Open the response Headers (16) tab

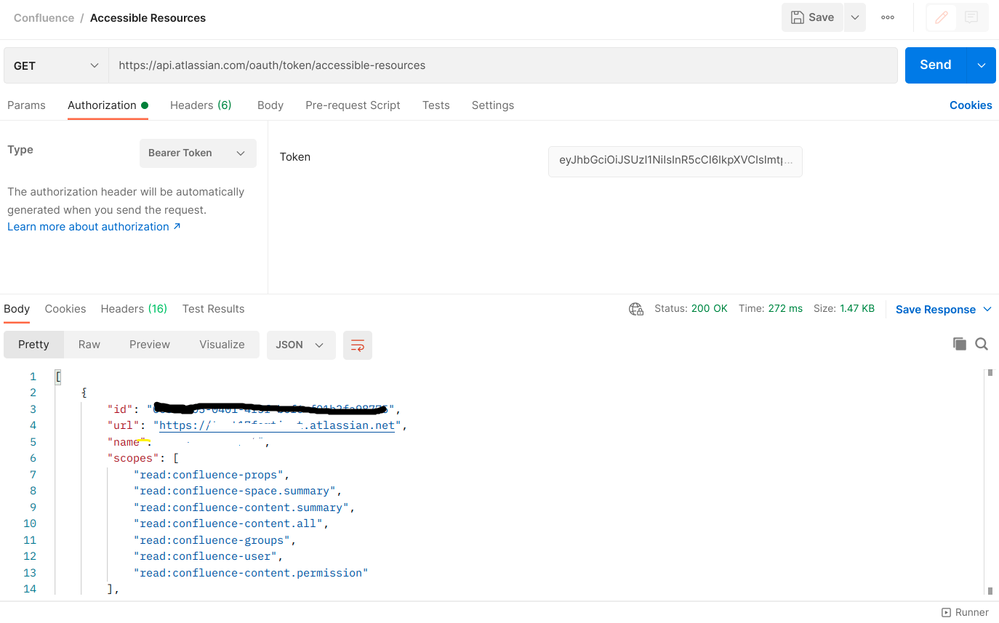coord(134,309)
